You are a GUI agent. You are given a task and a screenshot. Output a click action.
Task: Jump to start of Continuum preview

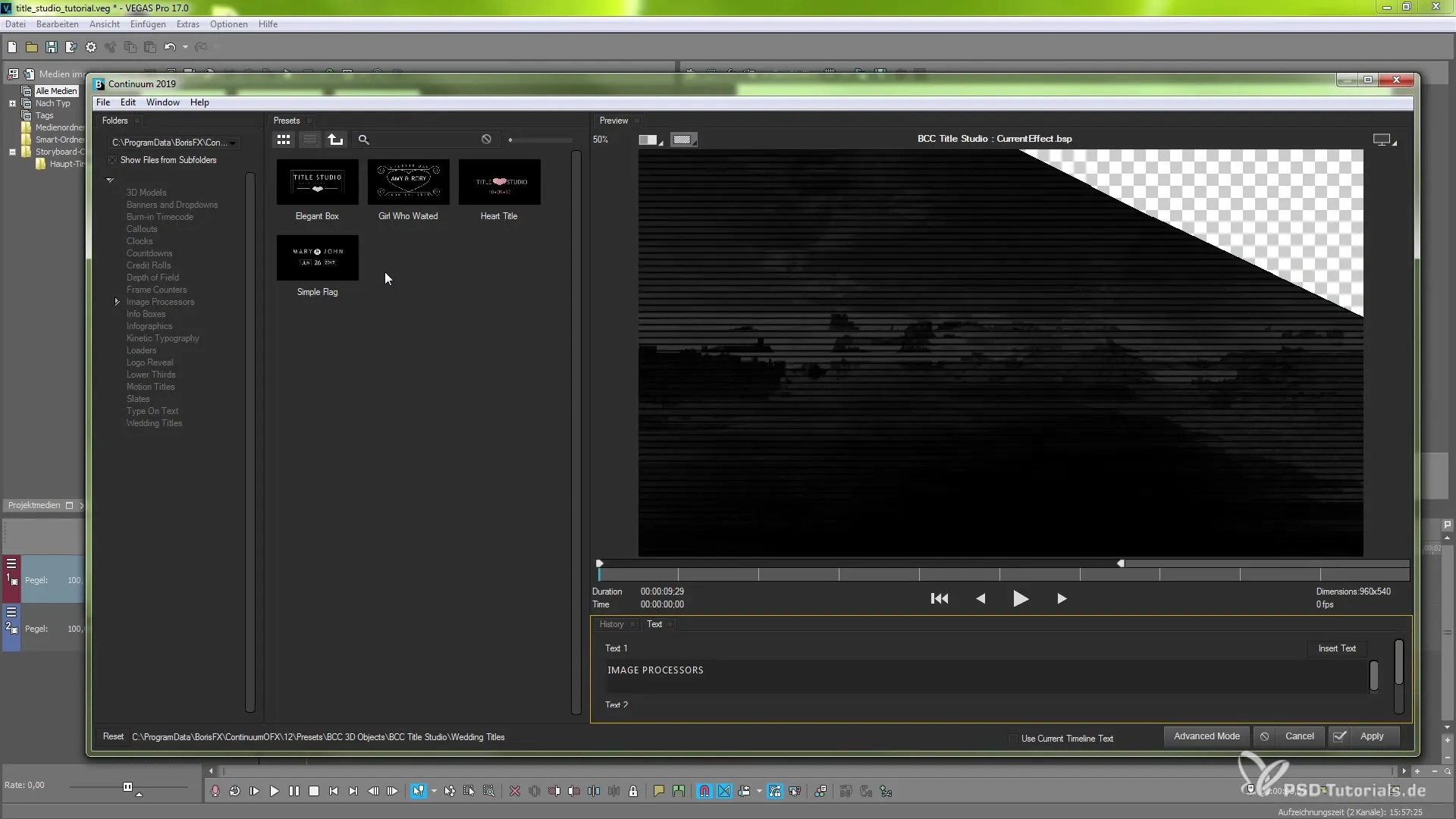pyautogui.click(x=939, y=599)
